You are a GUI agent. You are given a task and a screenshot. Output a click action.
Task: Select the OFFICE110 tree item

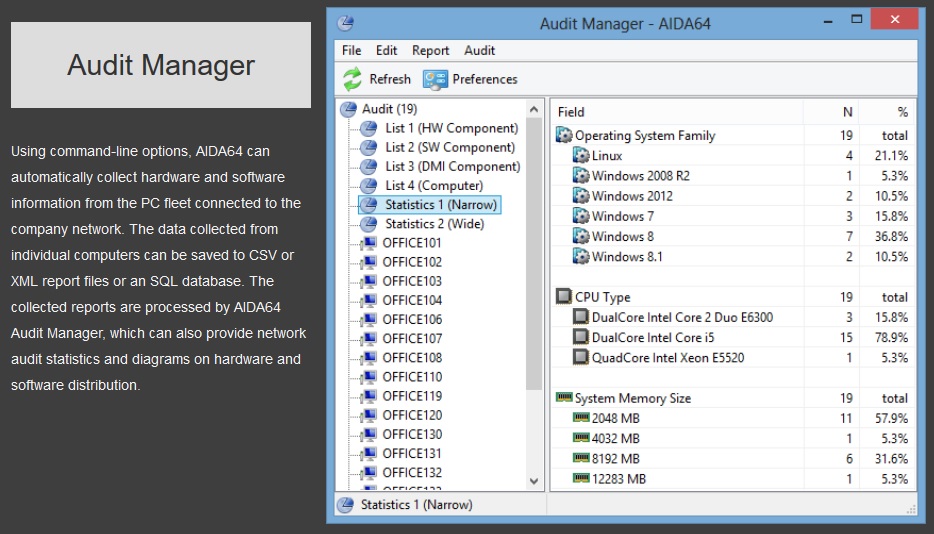tap(412, 377)
